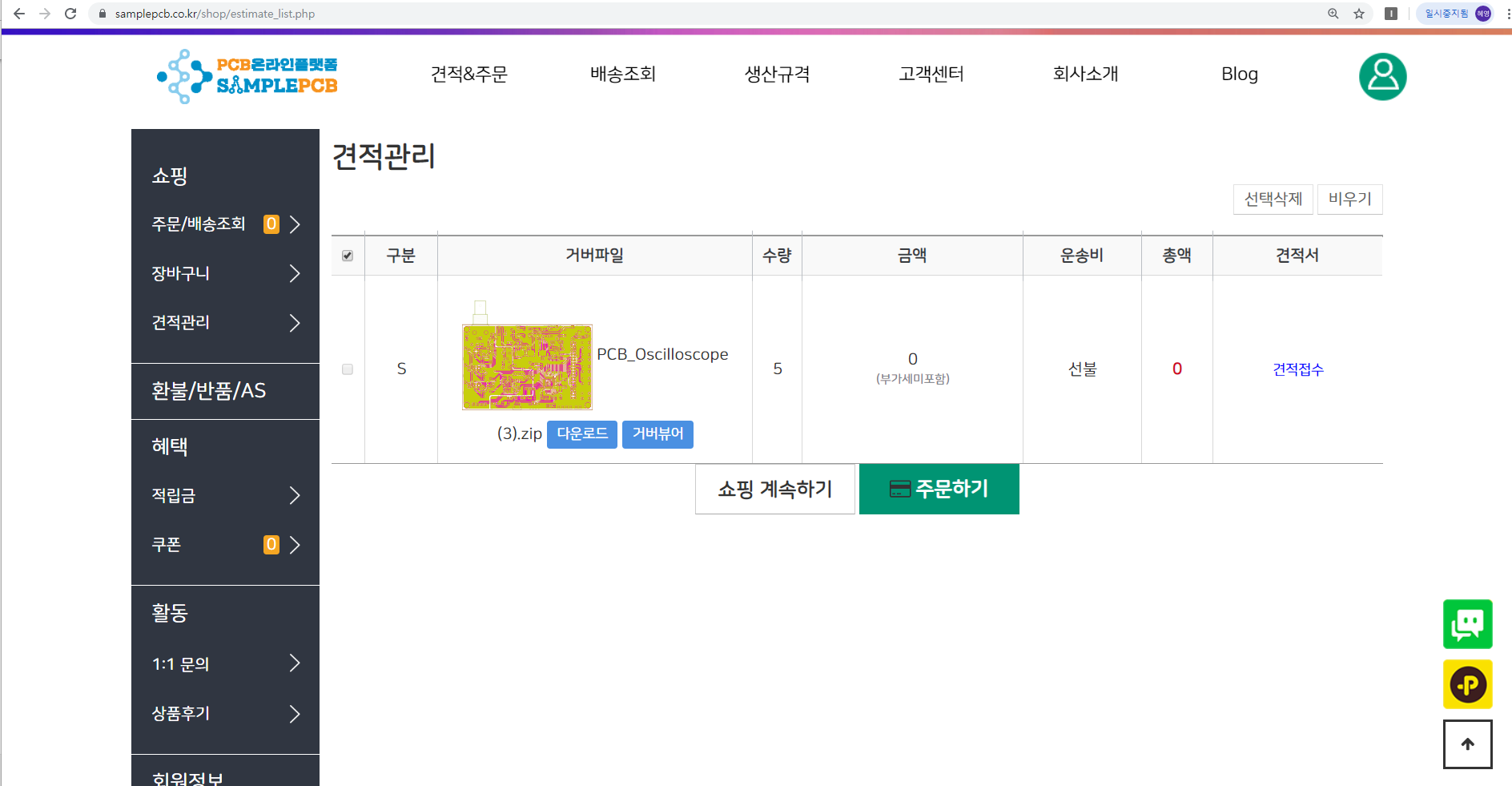Bookmark page using the star icon
Image resolution: width=1512 pixels, height=786 pixels.
pos(1359,14)
